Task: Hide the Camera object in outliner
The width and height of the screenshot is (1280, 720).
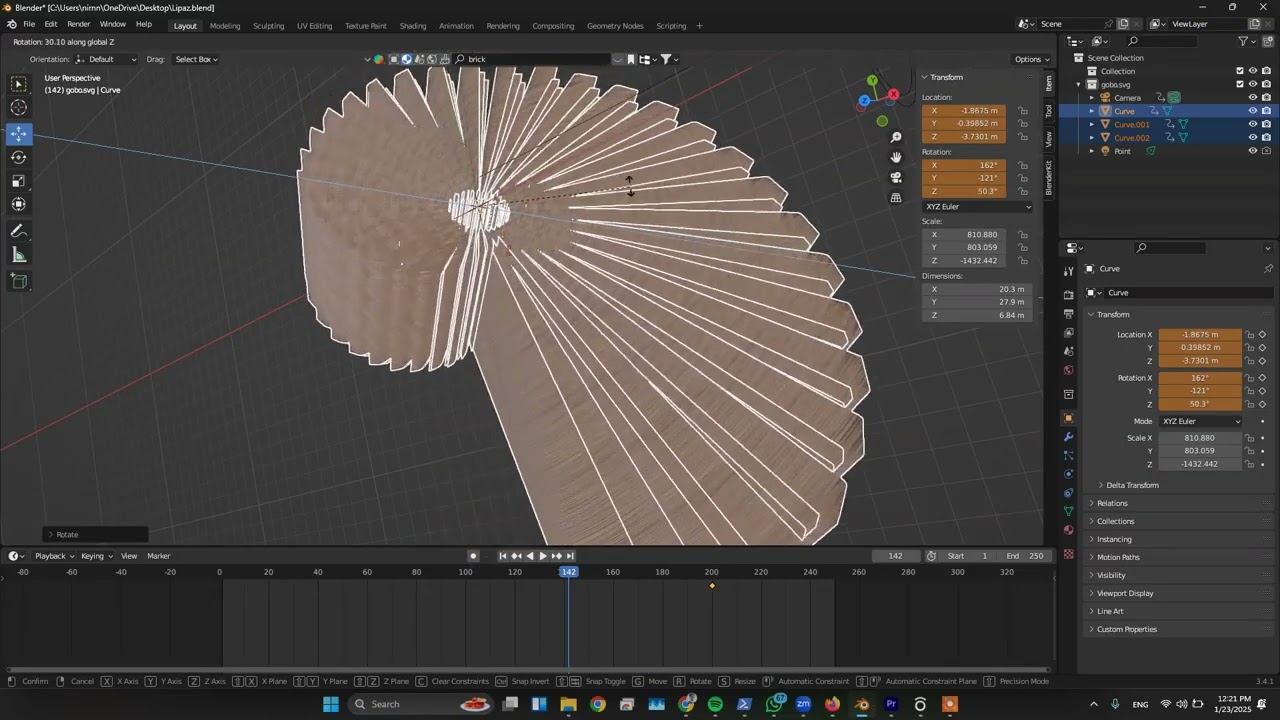Action: pyautogui.click(x=1252, y=98)
